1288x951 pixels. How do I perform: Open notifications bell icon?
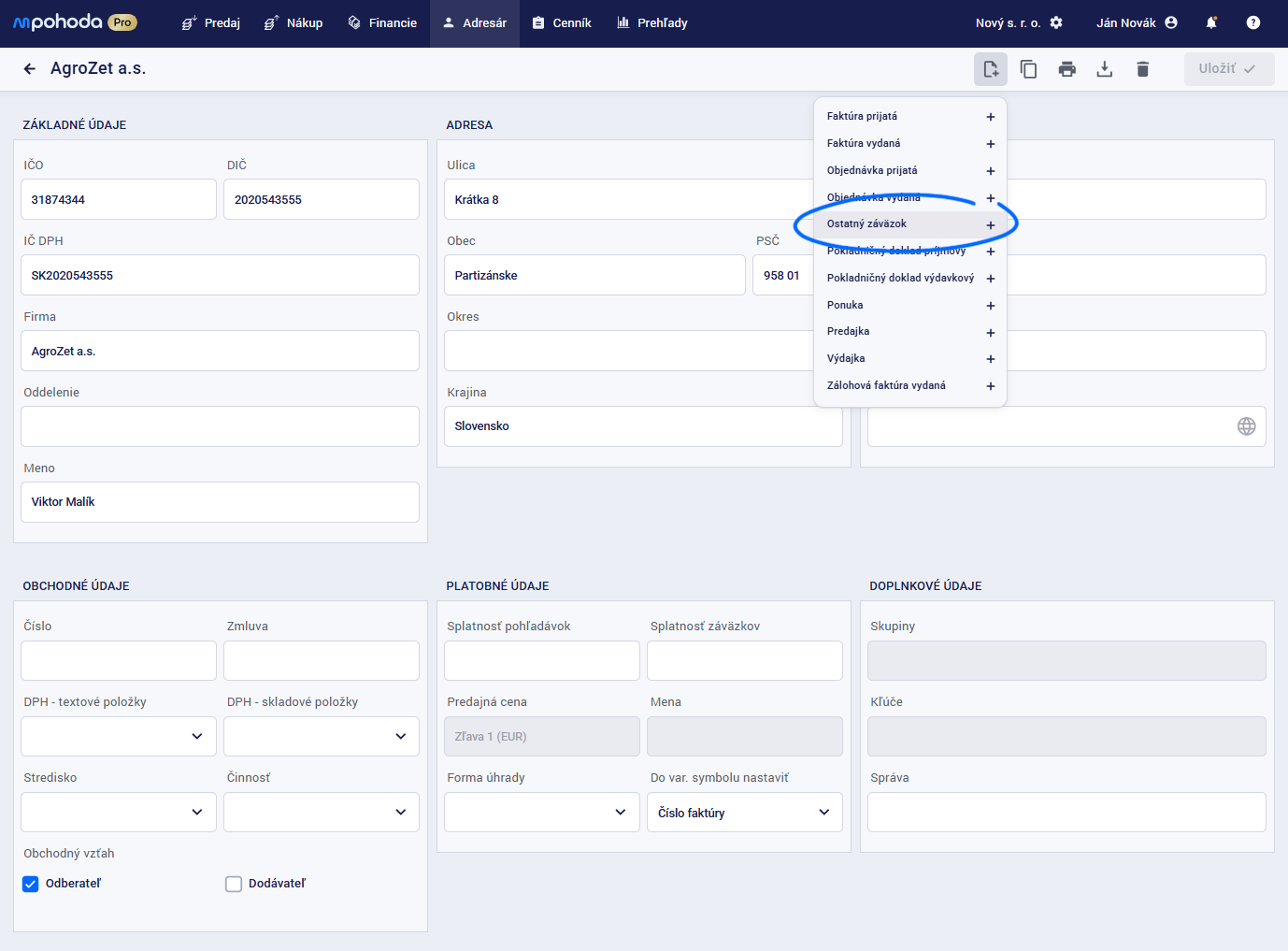(1211, 22)
